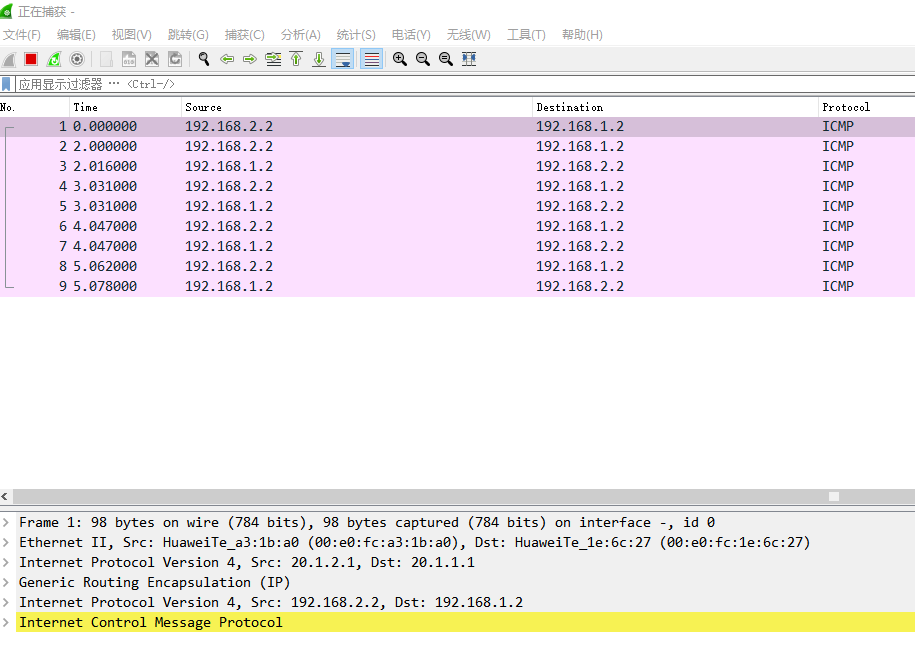Click the Wireshark title bar app icon
Screen dimensions: 915x655
[x=6, y=11]
